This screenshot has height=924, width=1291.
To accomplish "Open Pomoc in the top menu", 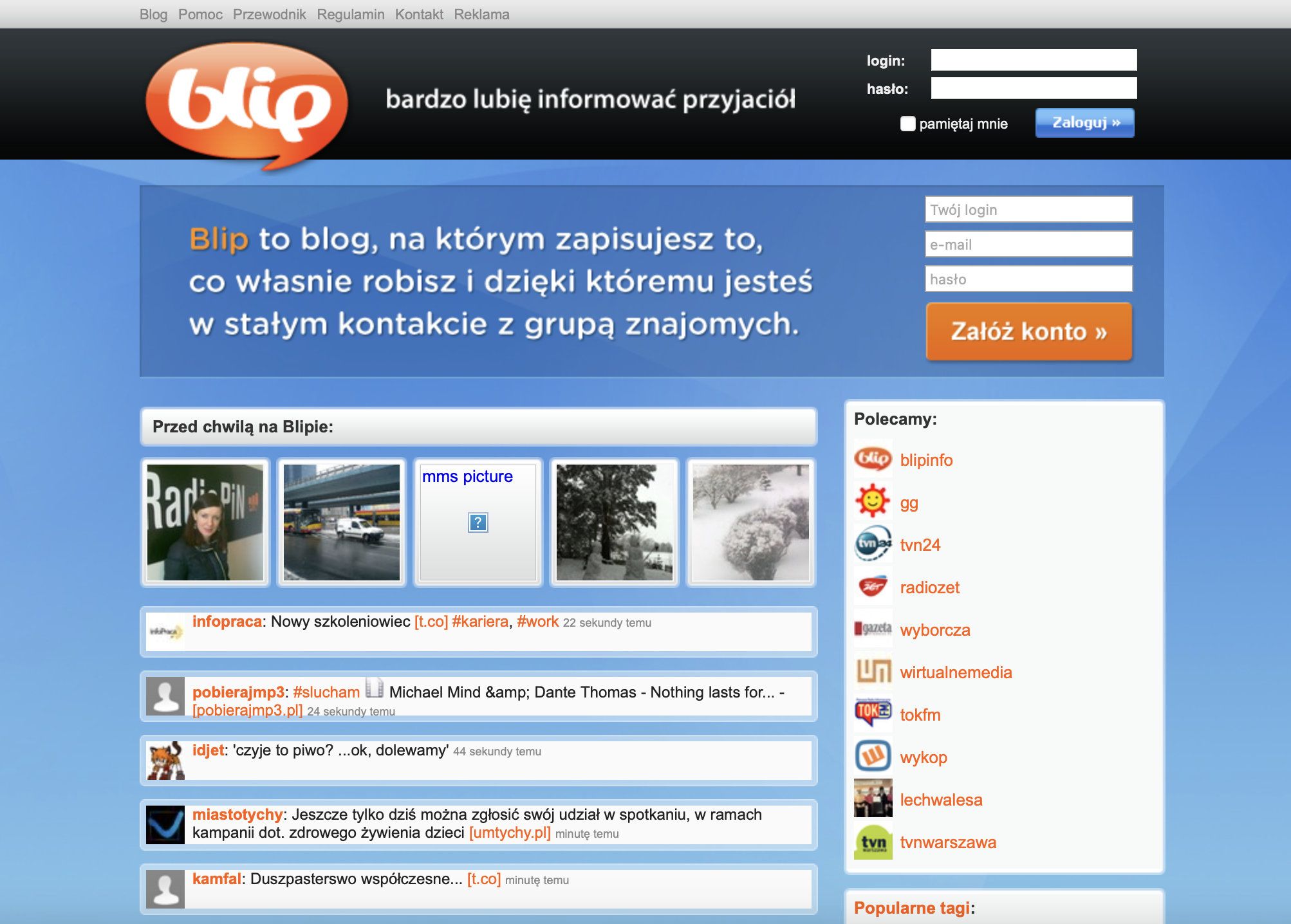I will pyautogui.click(x=200, y=14).
